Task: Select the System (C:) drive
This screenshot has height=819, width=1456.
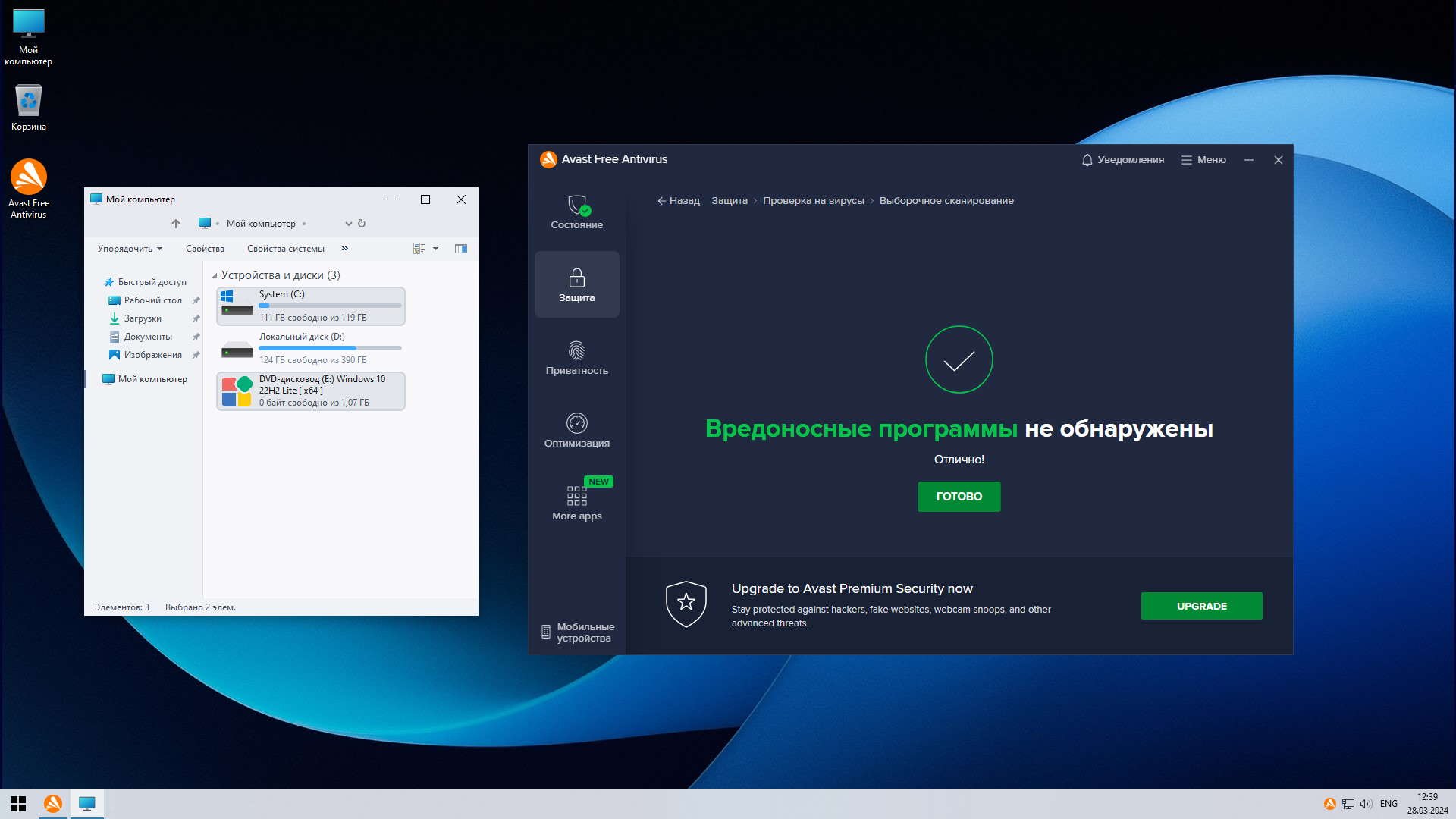Action: (x=311, y=306)
